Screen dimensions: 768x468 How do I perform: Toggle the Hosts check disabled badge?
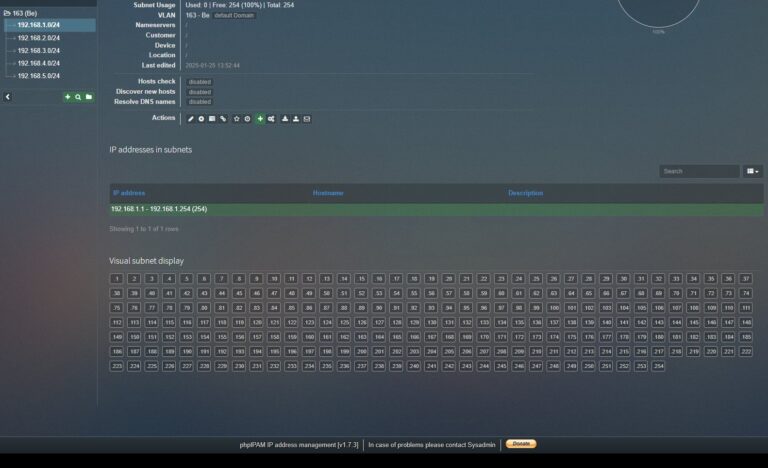coord(199,82)
